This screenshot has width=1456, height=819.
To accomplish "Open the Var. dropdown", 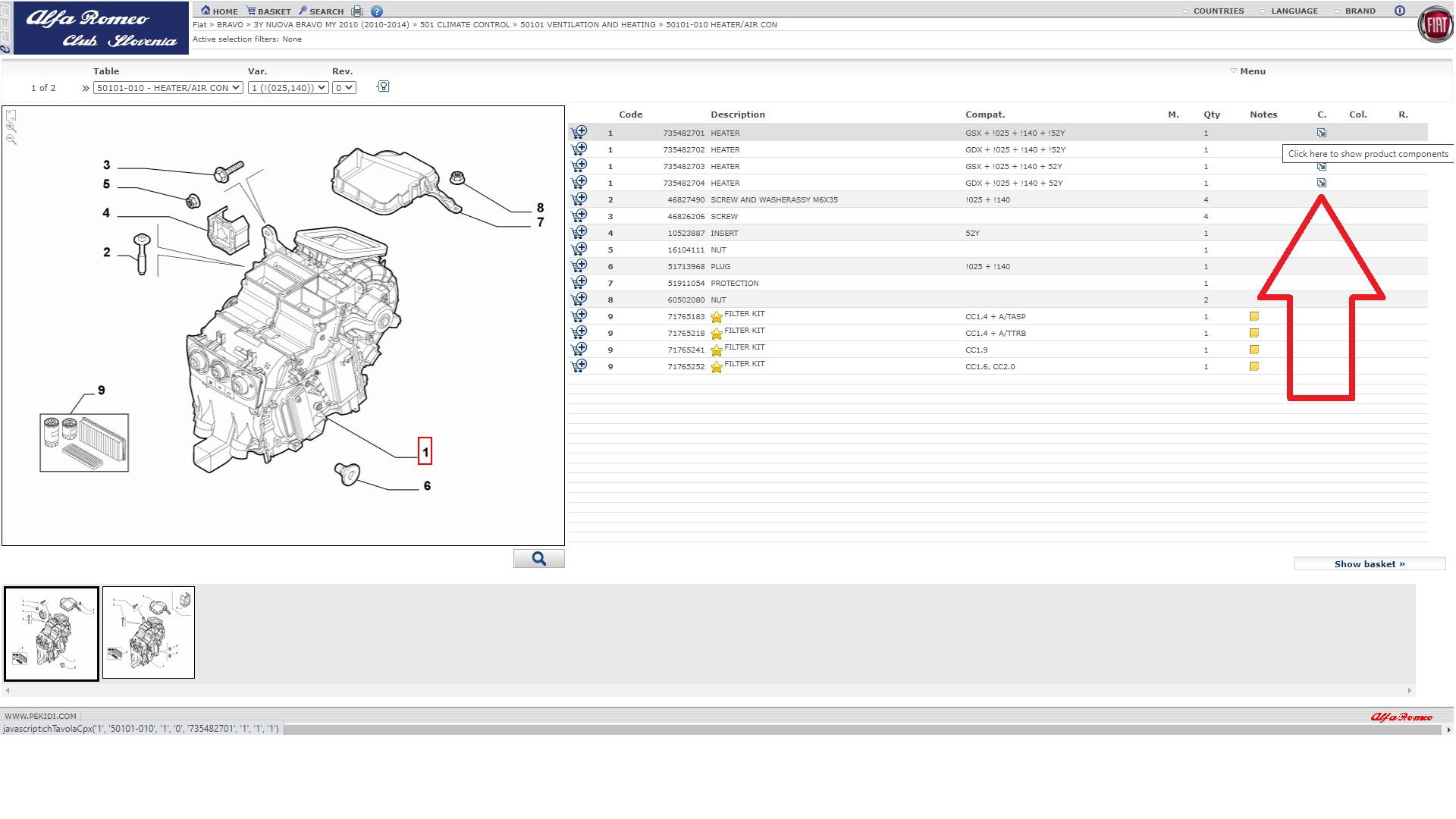I will point(288,88).
